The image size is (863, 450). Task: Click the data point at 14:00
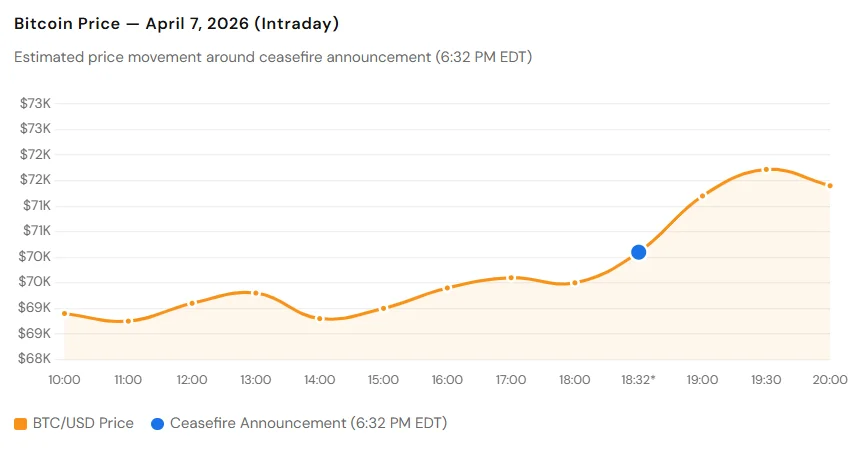[x=320, y=318]
